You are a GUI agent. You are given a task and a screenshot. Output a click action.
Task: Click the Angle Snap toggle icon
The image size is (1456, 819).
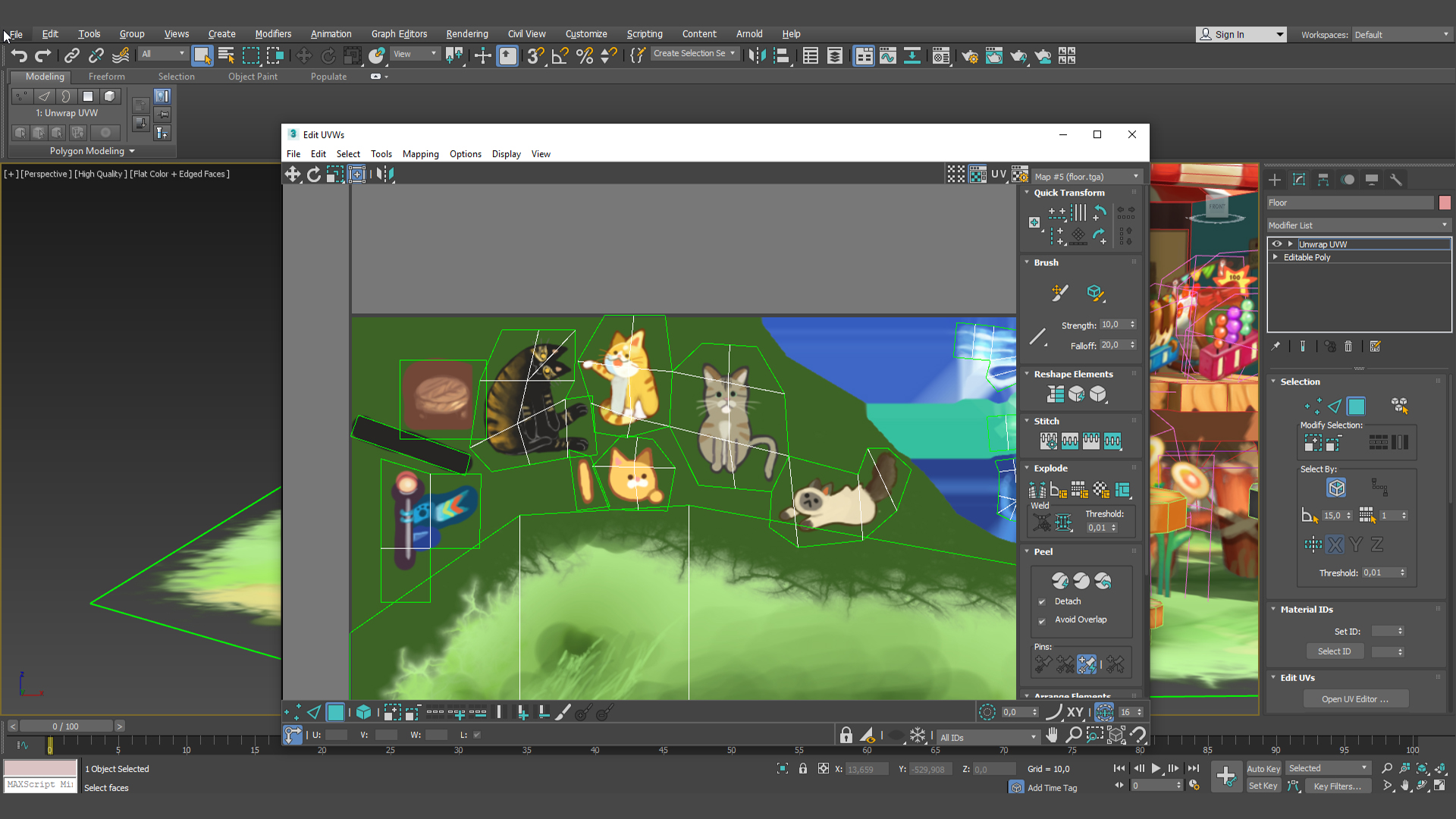coord(560,55)
